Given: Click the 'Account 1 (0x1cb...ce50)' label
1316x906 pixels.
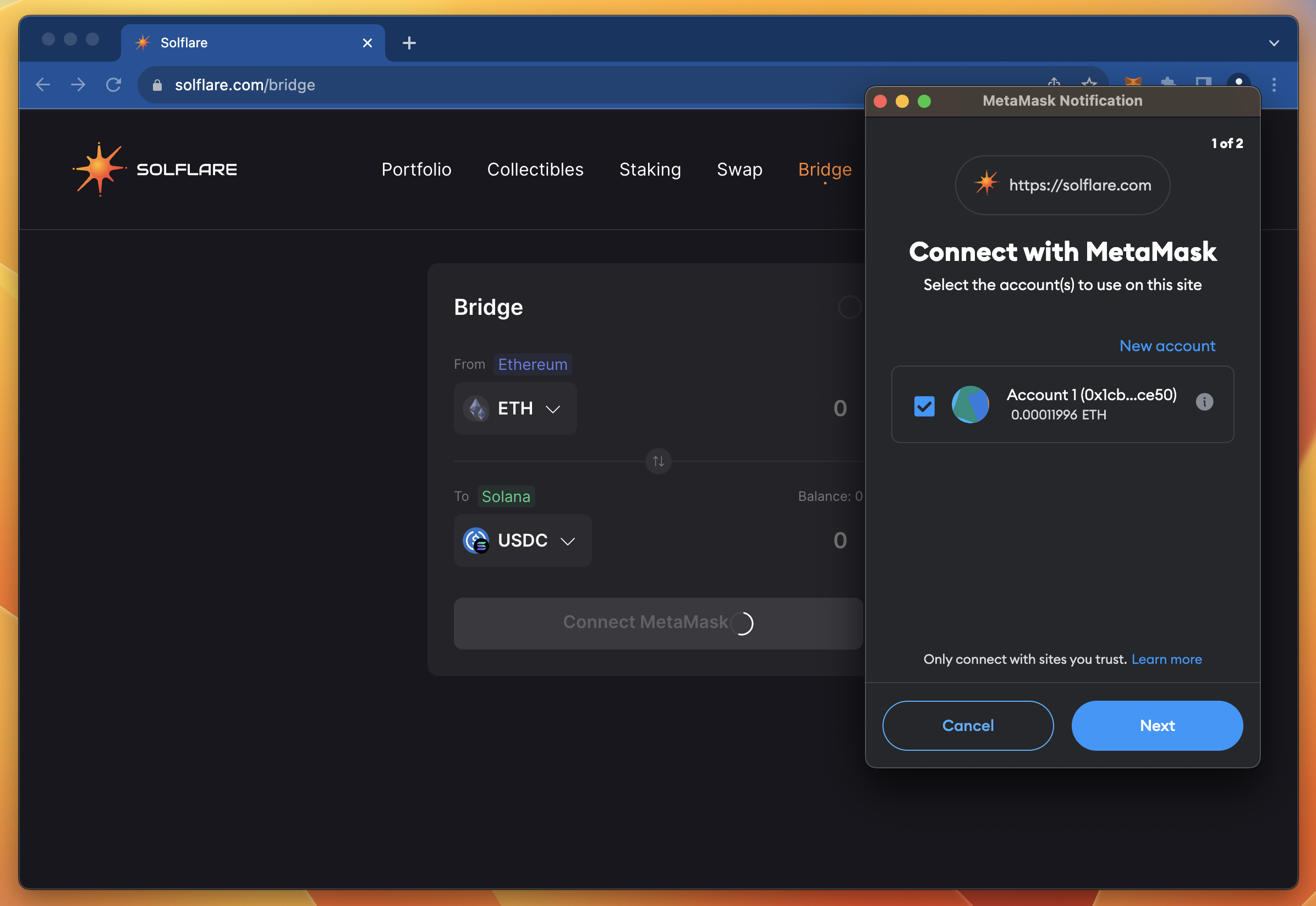Looking at the screenshot, I should coord(1092,395).
